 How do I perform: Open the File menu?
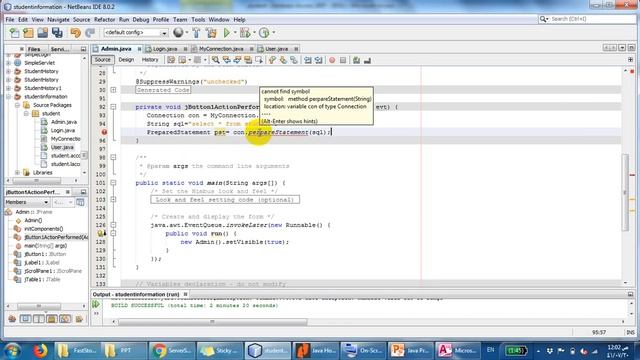(x=10, y=19)
